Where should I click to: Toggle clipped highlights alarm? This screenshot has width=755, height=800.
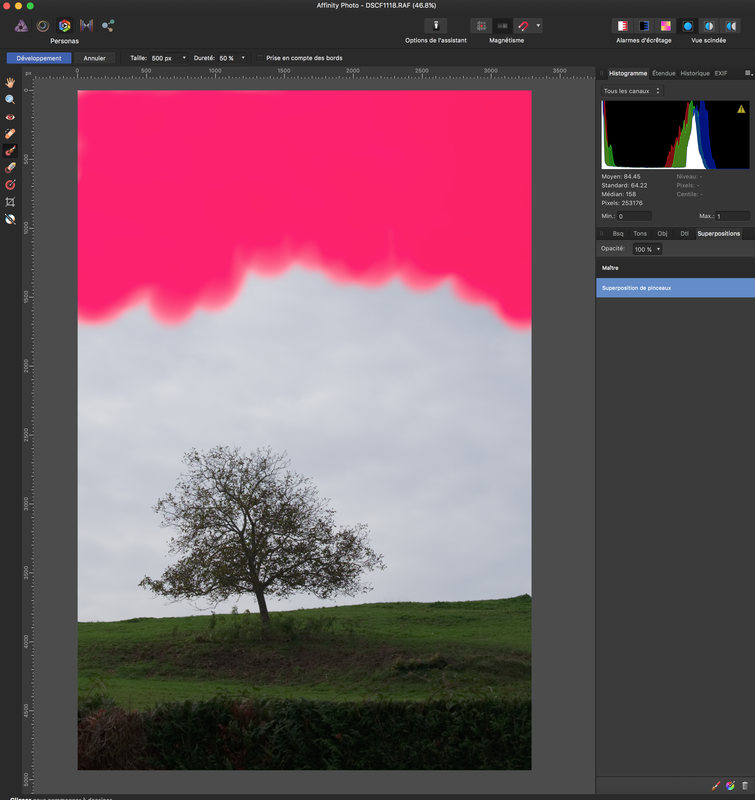pos(622,26)
